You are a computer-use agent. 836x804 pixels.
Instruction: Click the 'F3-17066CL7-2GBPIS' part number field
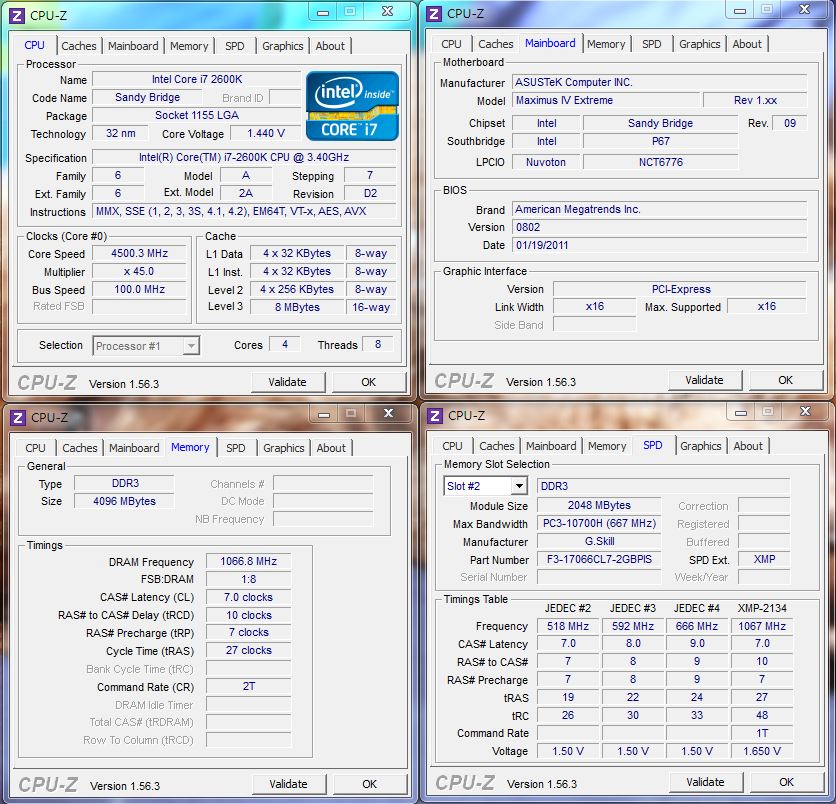[x=599, y=559]
